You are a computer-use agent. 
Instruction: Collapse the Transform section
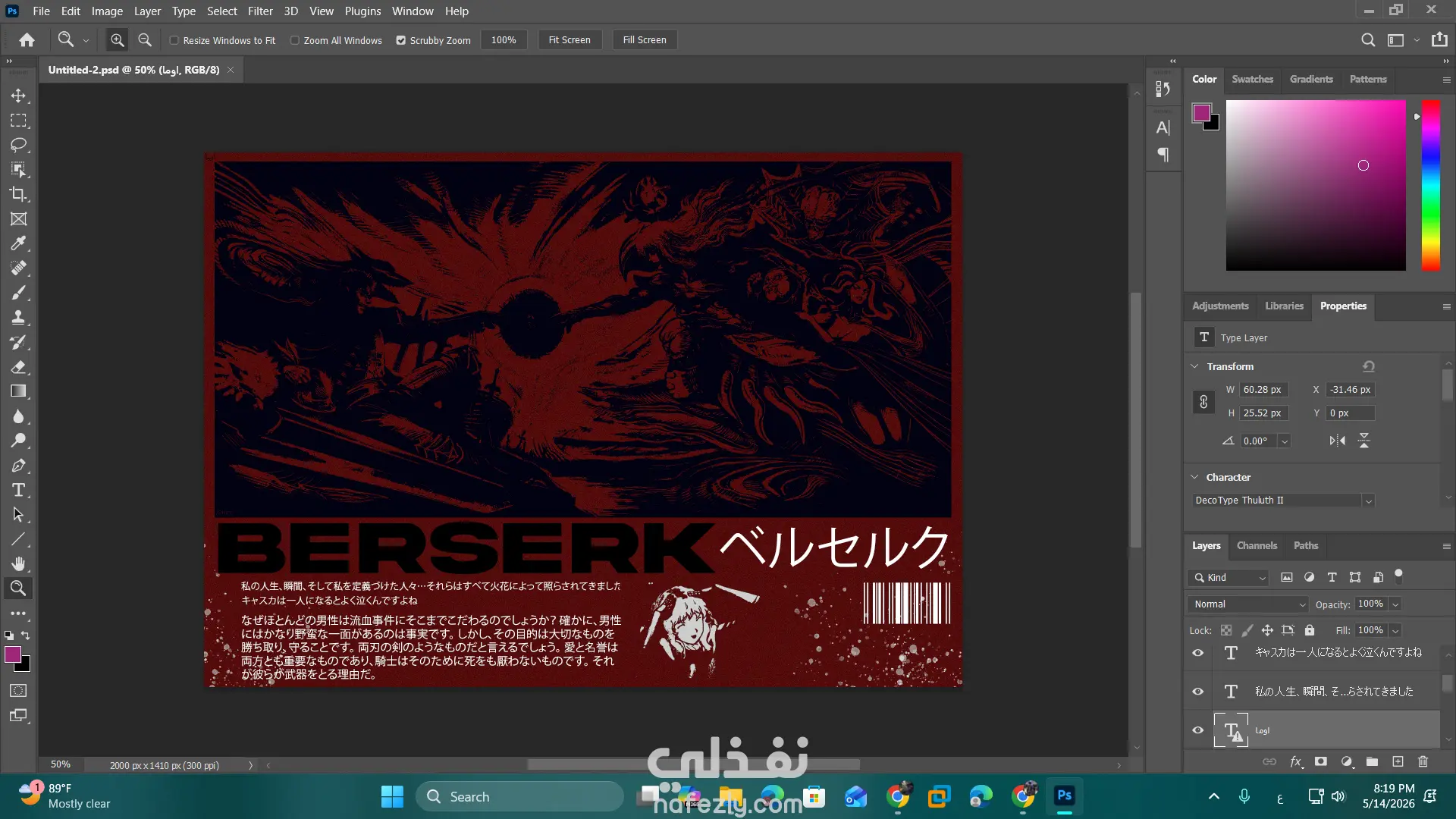(x=1195, y=366)
